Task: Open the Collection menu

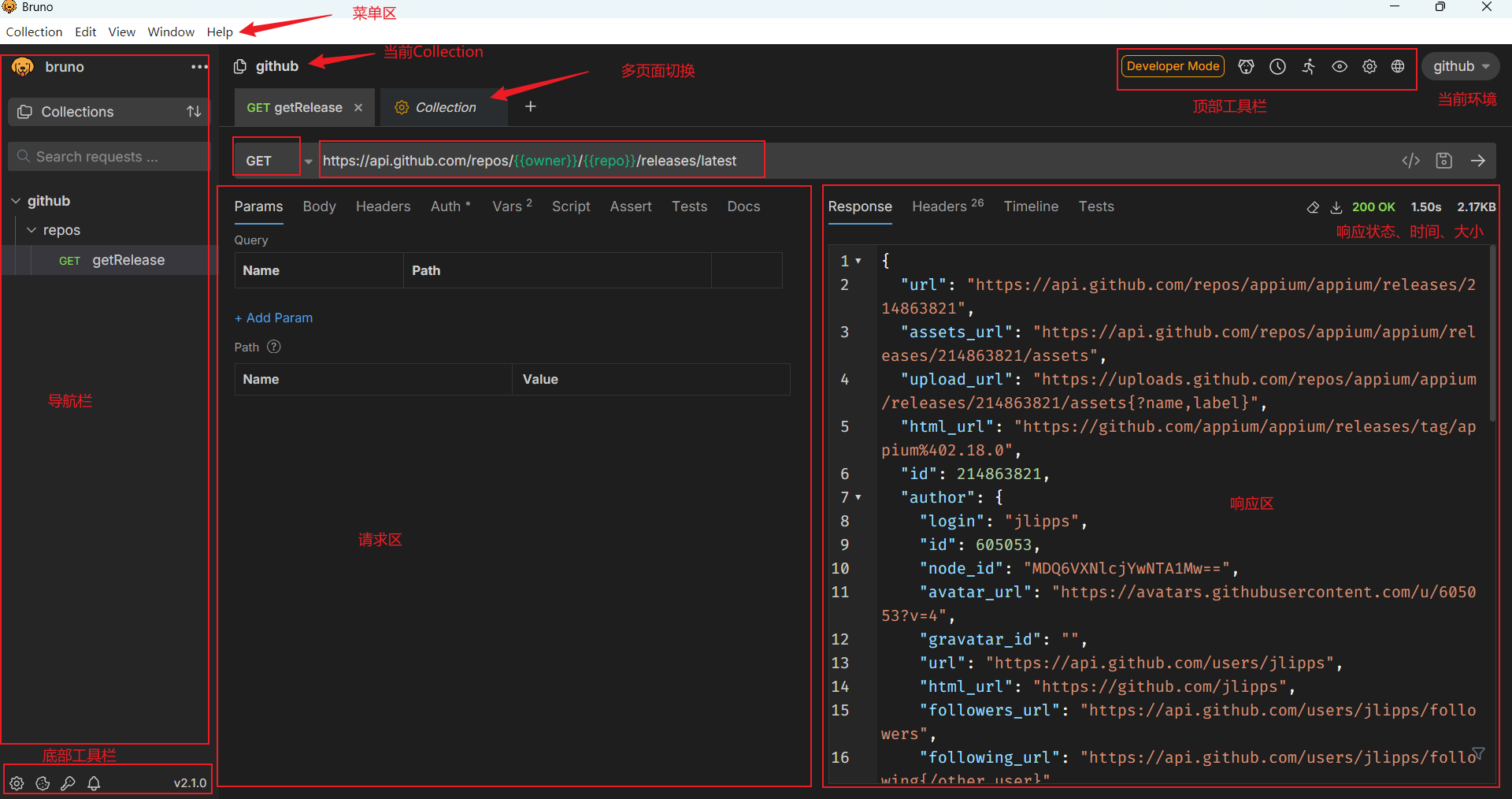Action: click(x=34, y=32)
